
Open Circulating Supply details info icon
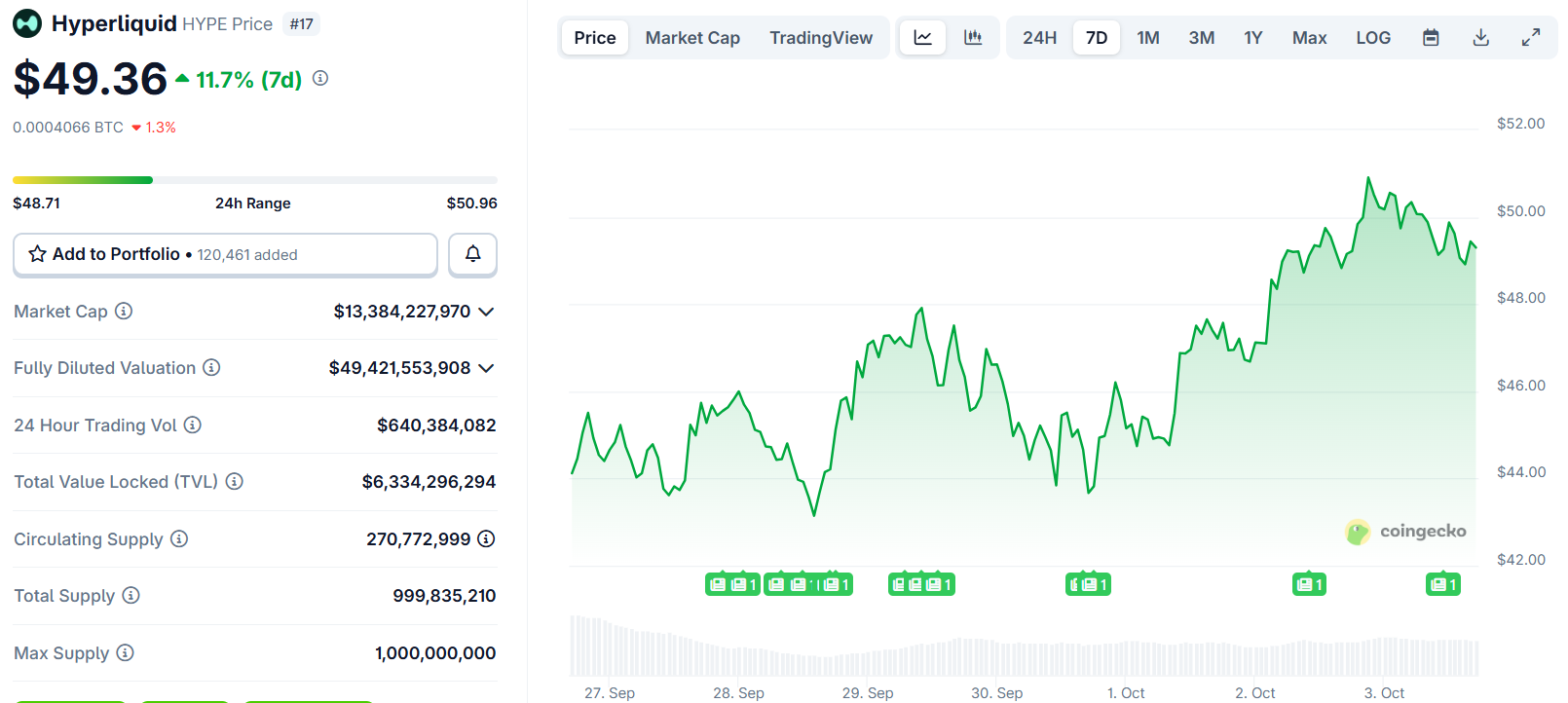(486, 538)
